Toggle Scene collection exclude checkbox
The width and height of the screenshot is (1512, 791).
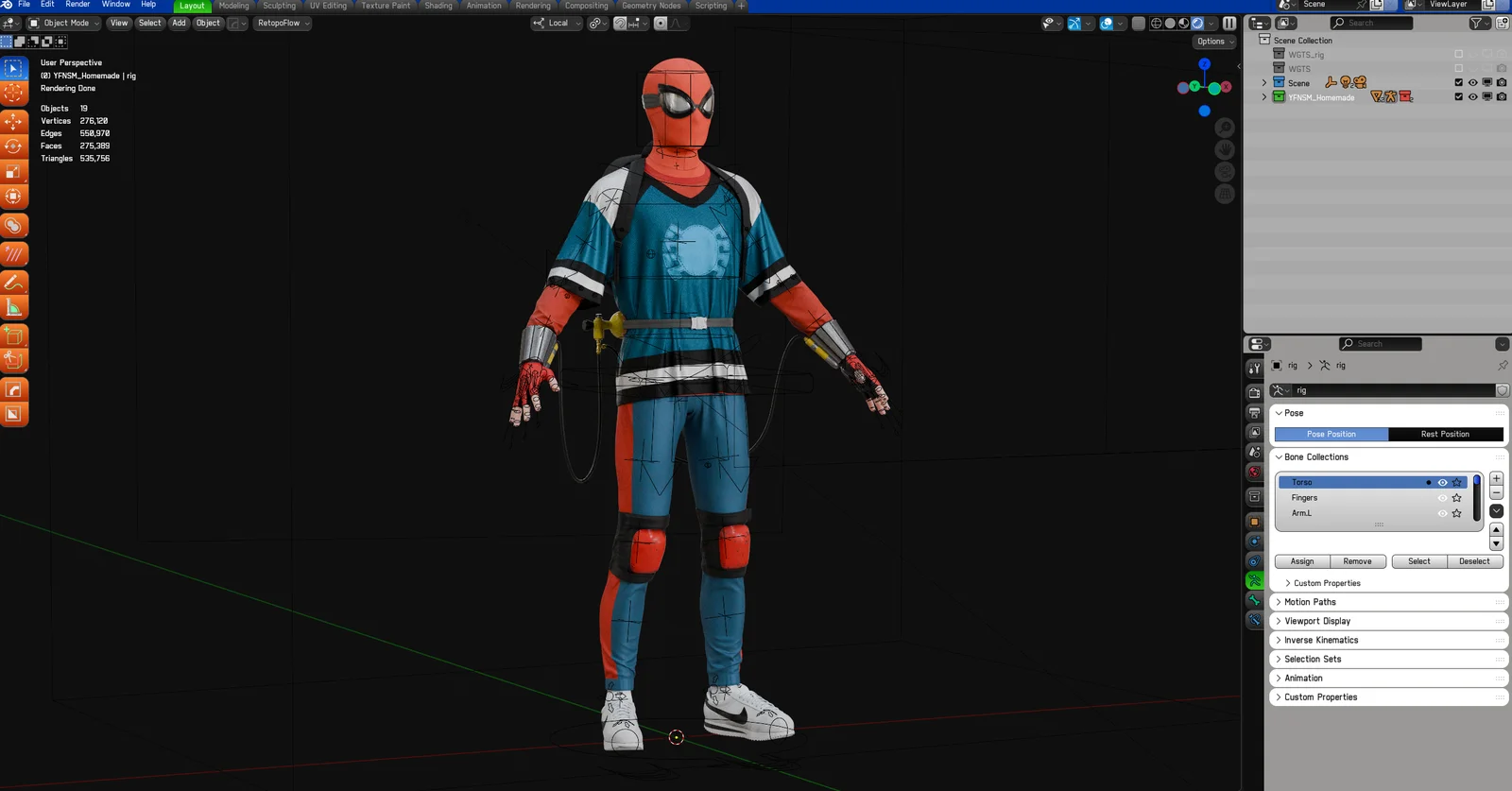(1458, 82)
